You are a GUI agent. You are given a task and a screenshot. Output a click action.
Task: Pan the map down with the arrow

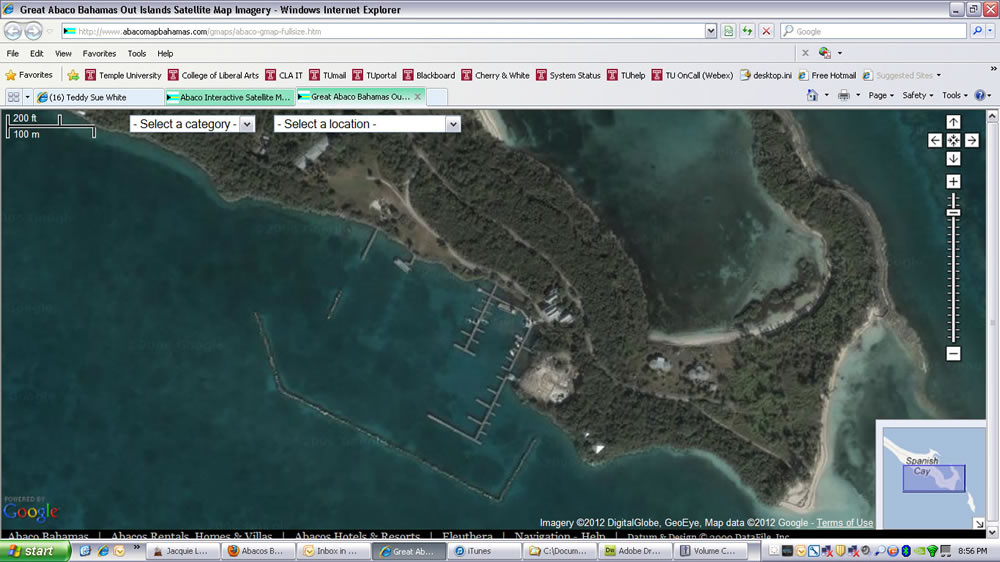(x=953, y=159)
